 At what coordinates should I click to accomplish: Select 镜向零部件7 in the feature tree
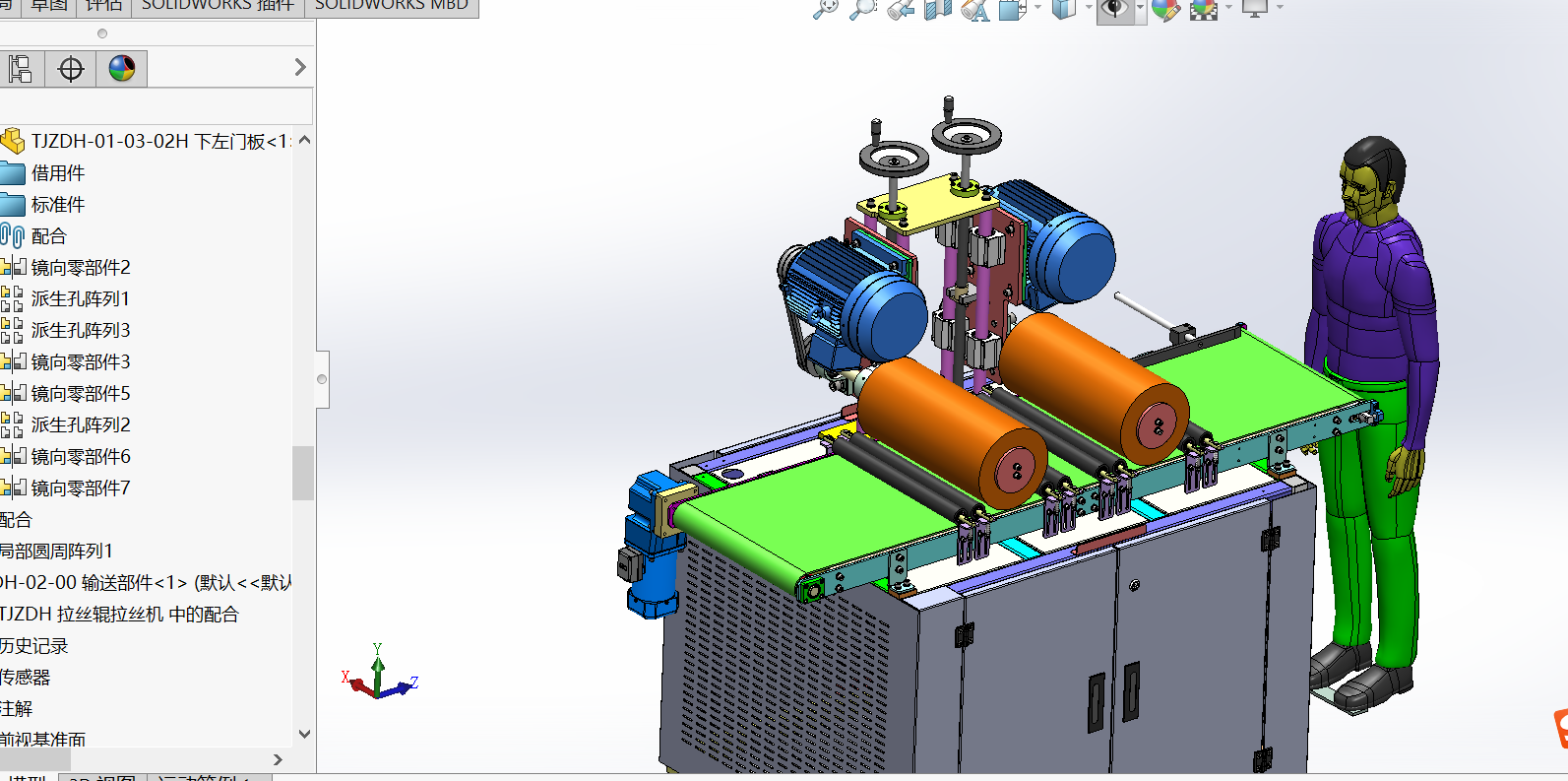tap(81, 488)
